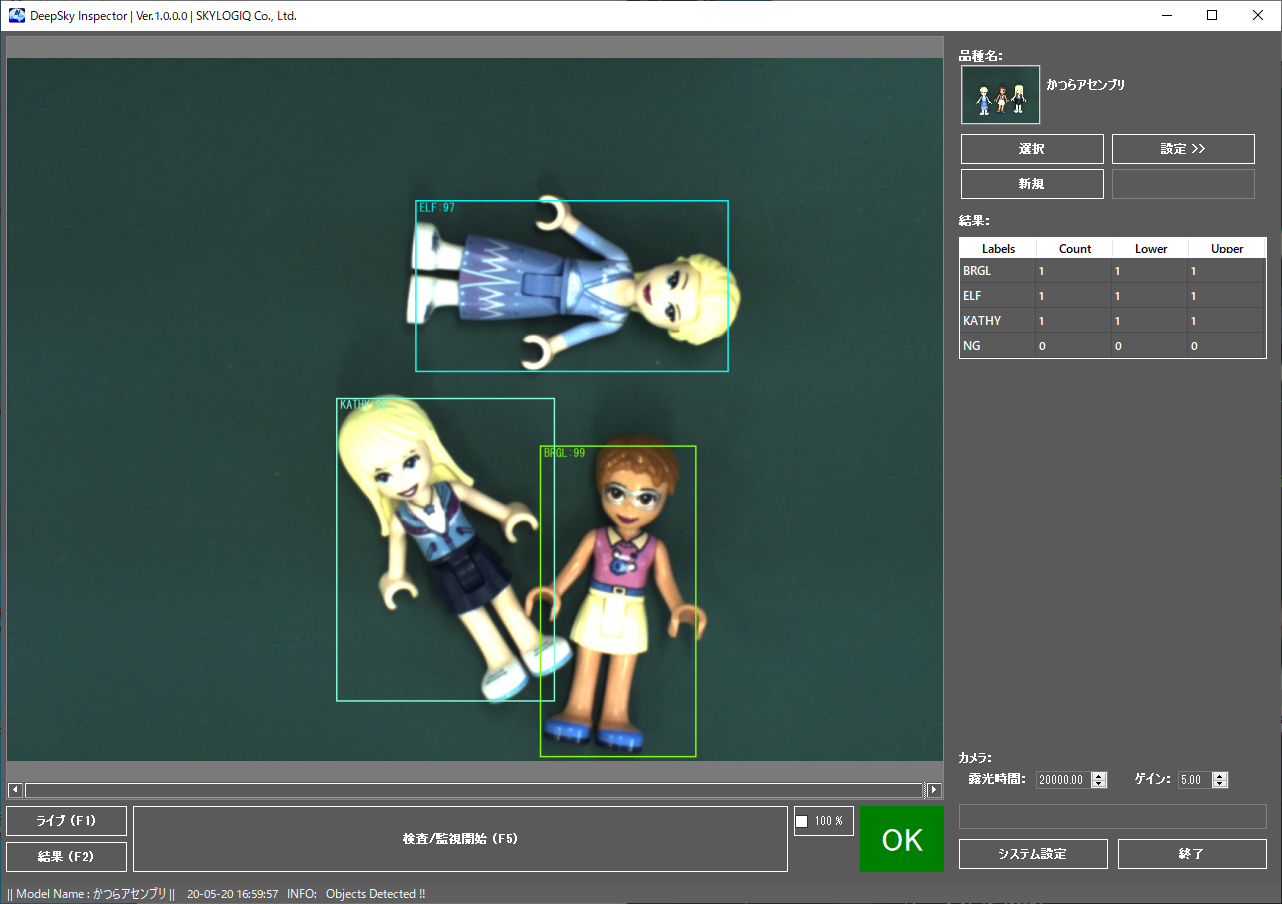Click the ゲイン label
The image size is (1282, 904).
[1152, 779]
